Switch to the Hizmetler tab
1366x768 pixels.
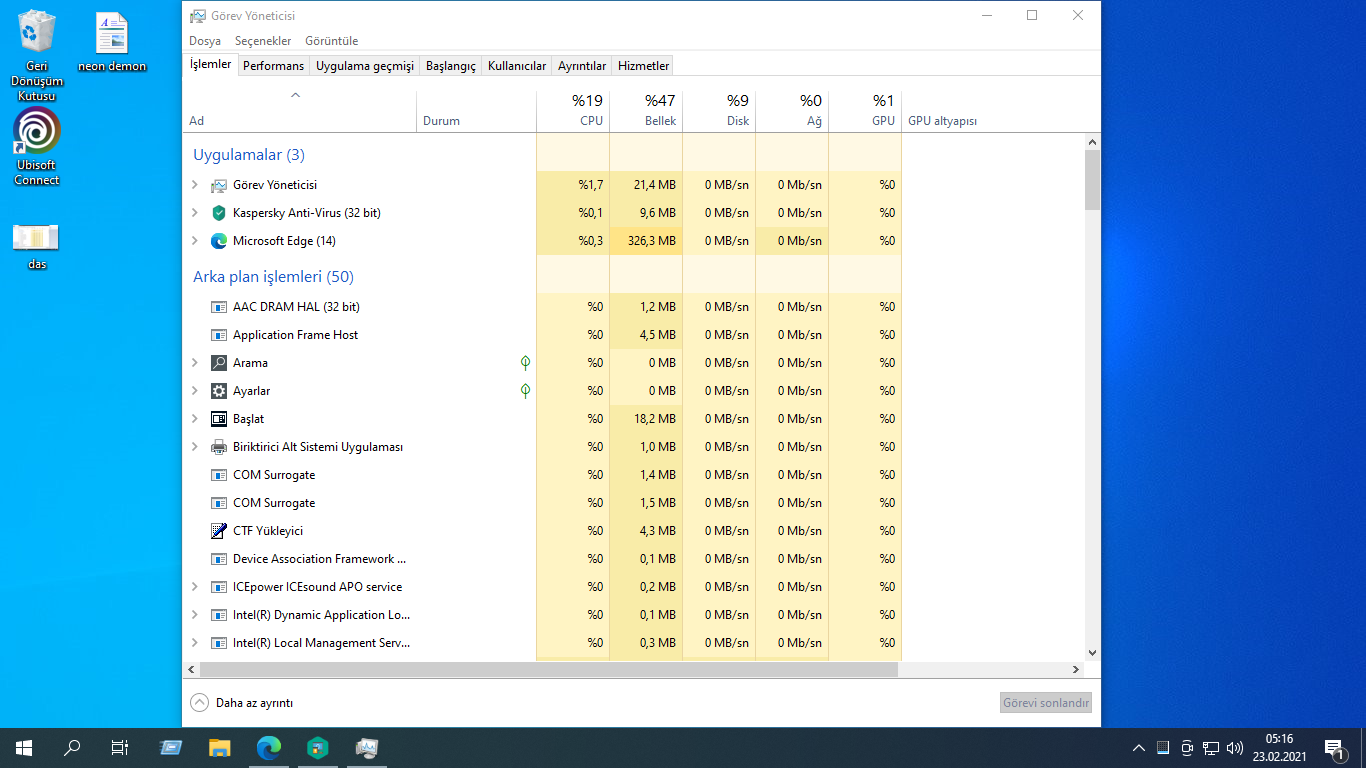(x=643, y=66)
